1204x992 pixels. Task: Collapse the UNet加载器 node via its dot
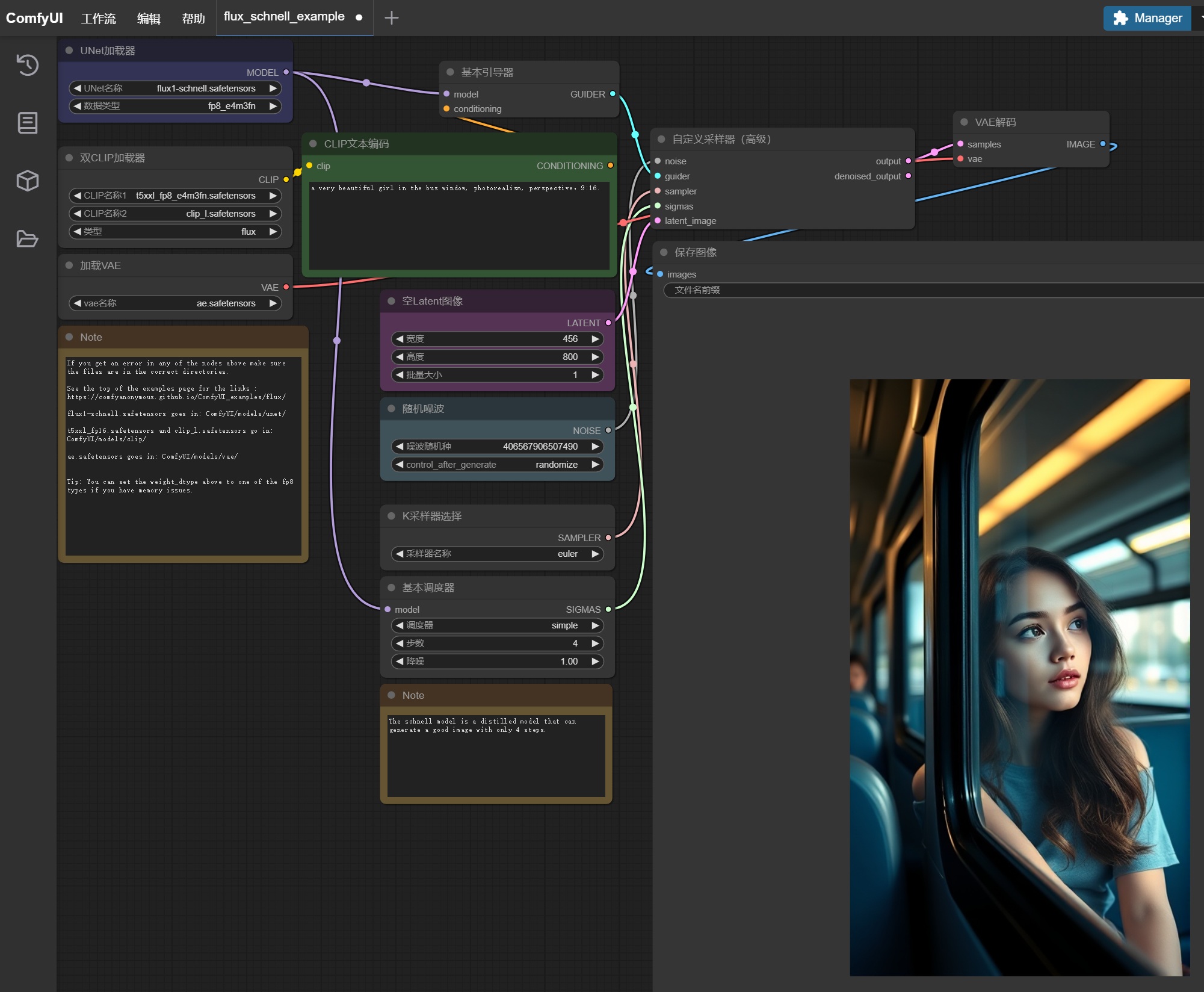coord(69,51)
